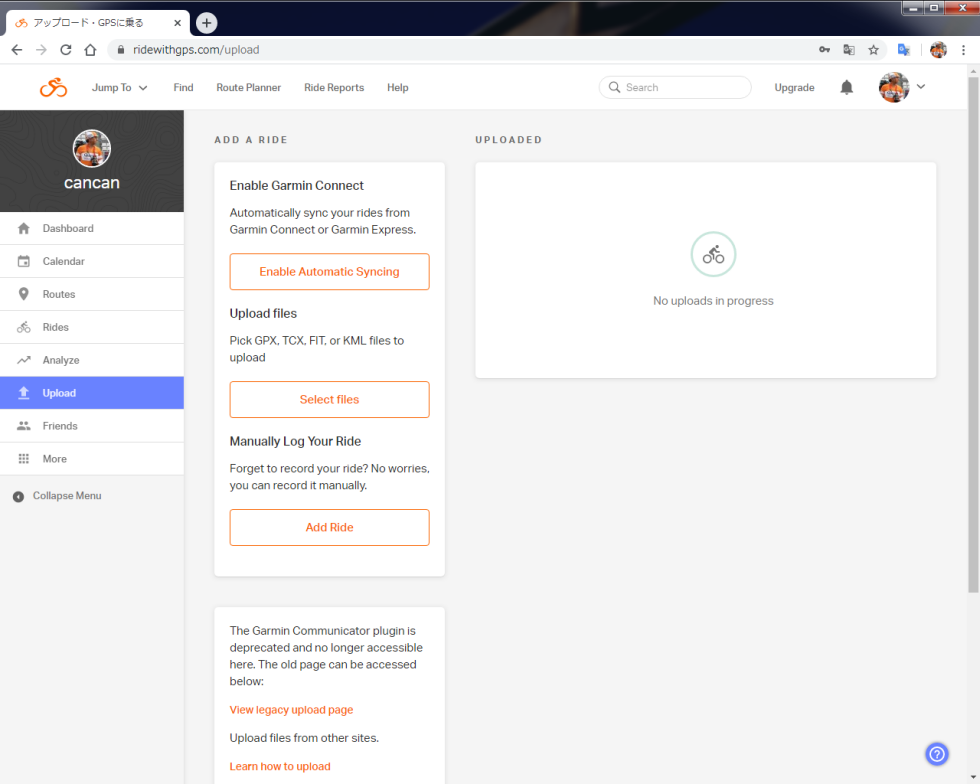This screenshot has height=784, width=980.
Task: Open Help from top navigation
Action: (398, 88)
